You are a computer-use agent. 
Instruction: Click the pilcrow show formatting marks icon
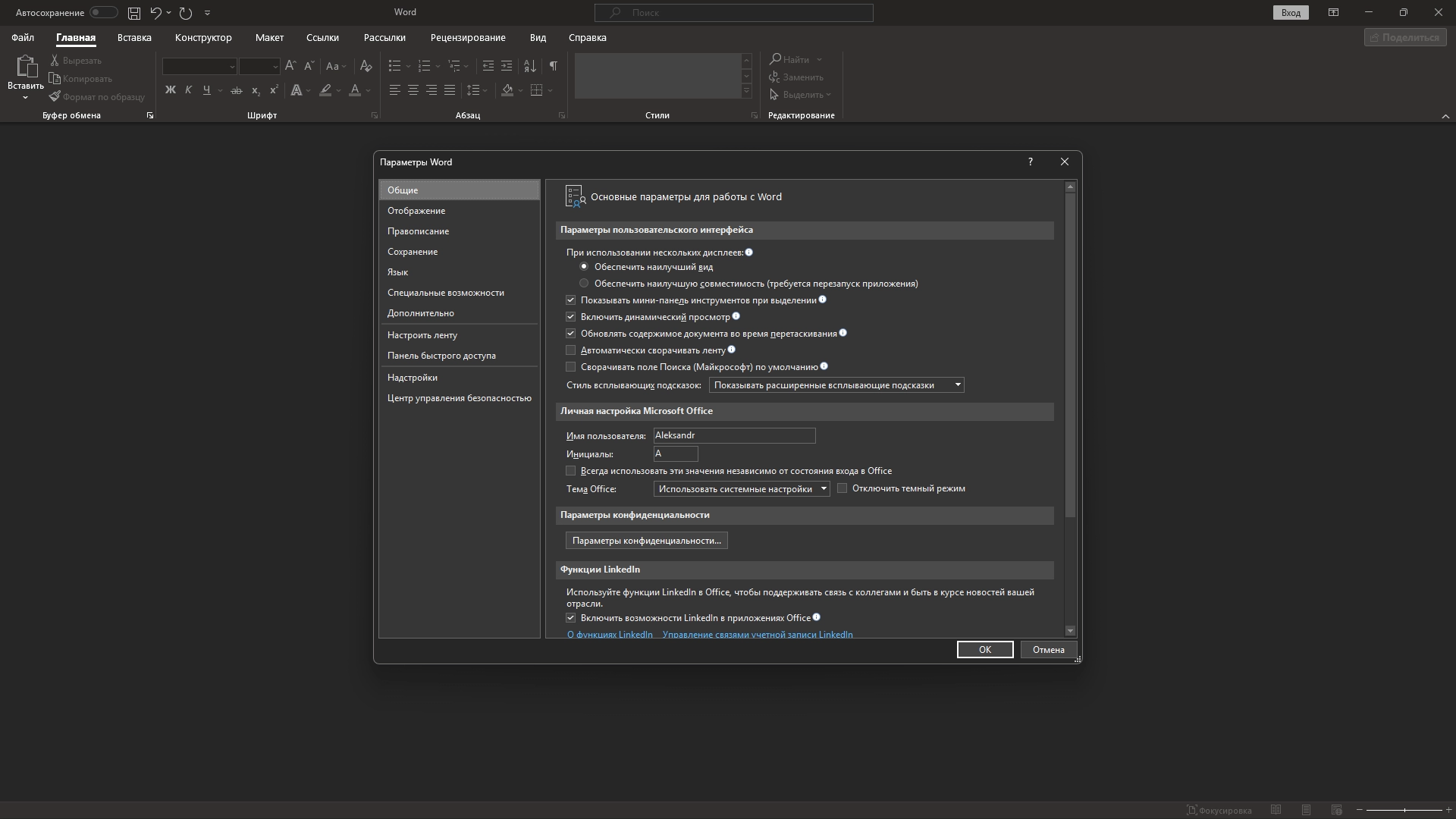tap(554, 66)
